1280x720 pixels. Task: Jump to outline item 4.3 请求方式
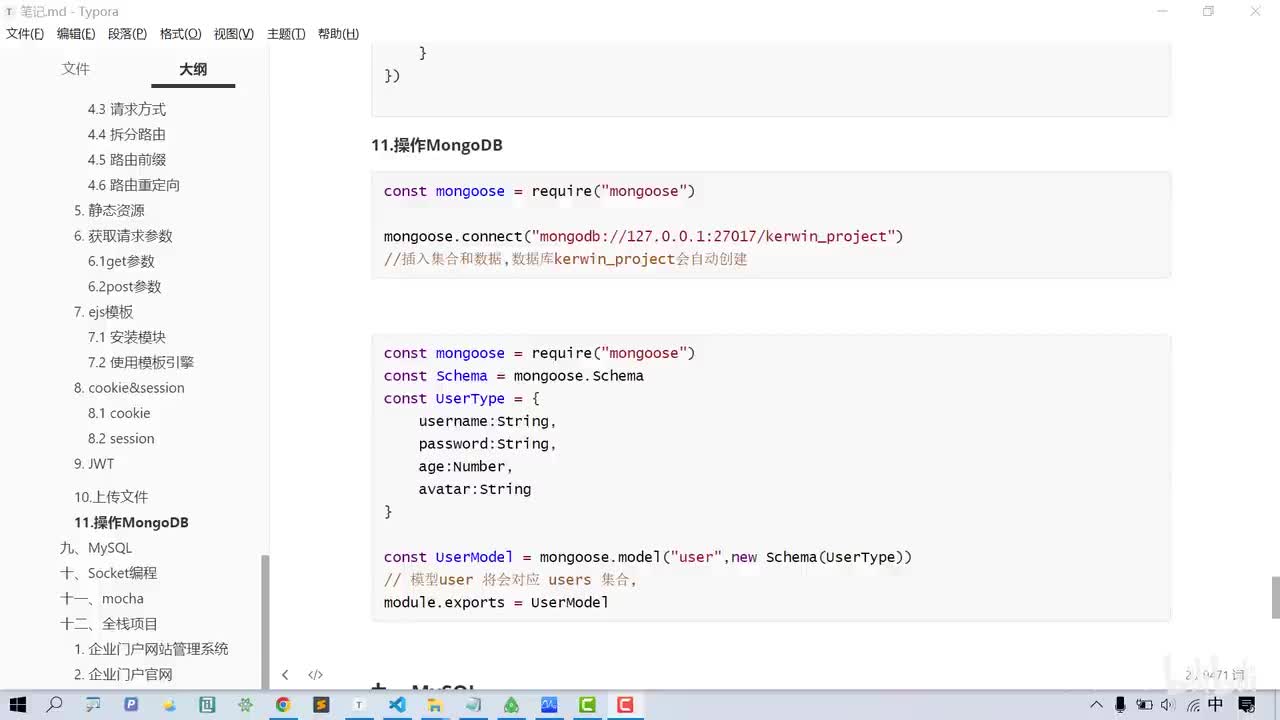pos(127,109)
